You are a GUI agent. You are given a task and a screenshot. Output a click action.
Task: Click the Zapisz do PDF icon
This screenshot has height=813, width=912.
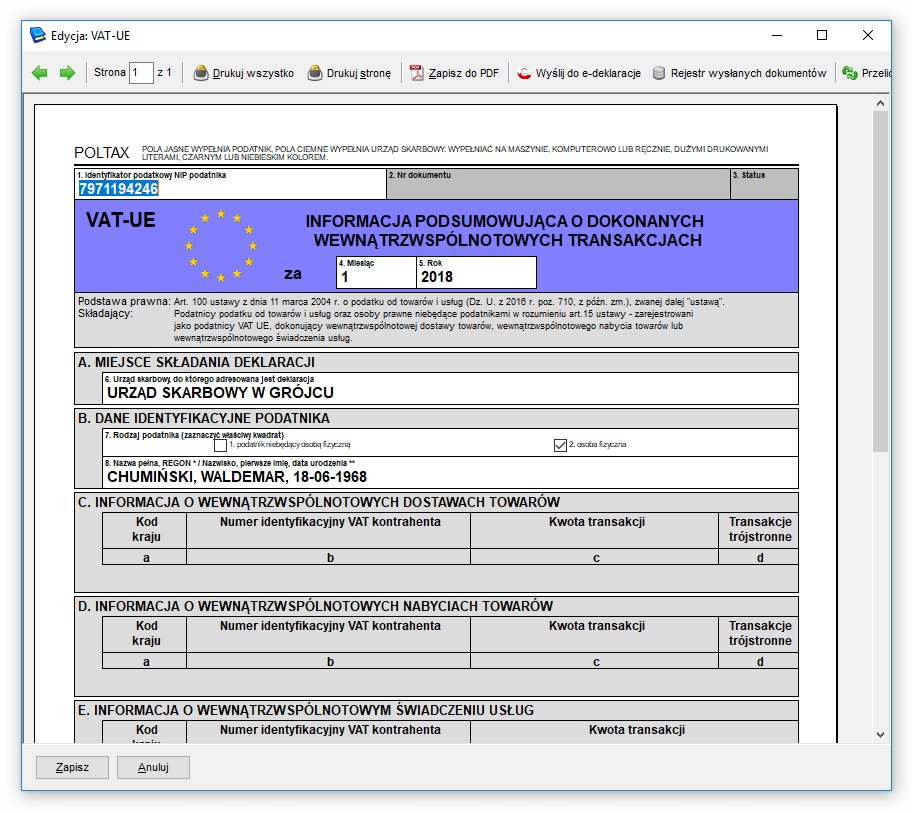(x=418, y=73)
